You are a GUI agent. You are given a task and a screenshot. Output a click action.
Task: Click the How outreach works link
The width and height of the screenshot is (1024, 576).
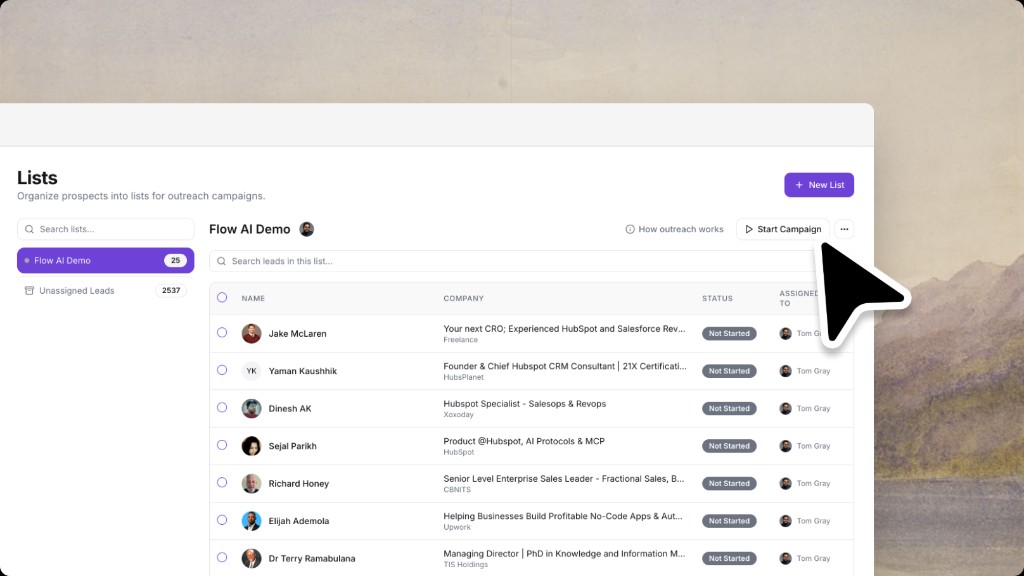[680, 229]
